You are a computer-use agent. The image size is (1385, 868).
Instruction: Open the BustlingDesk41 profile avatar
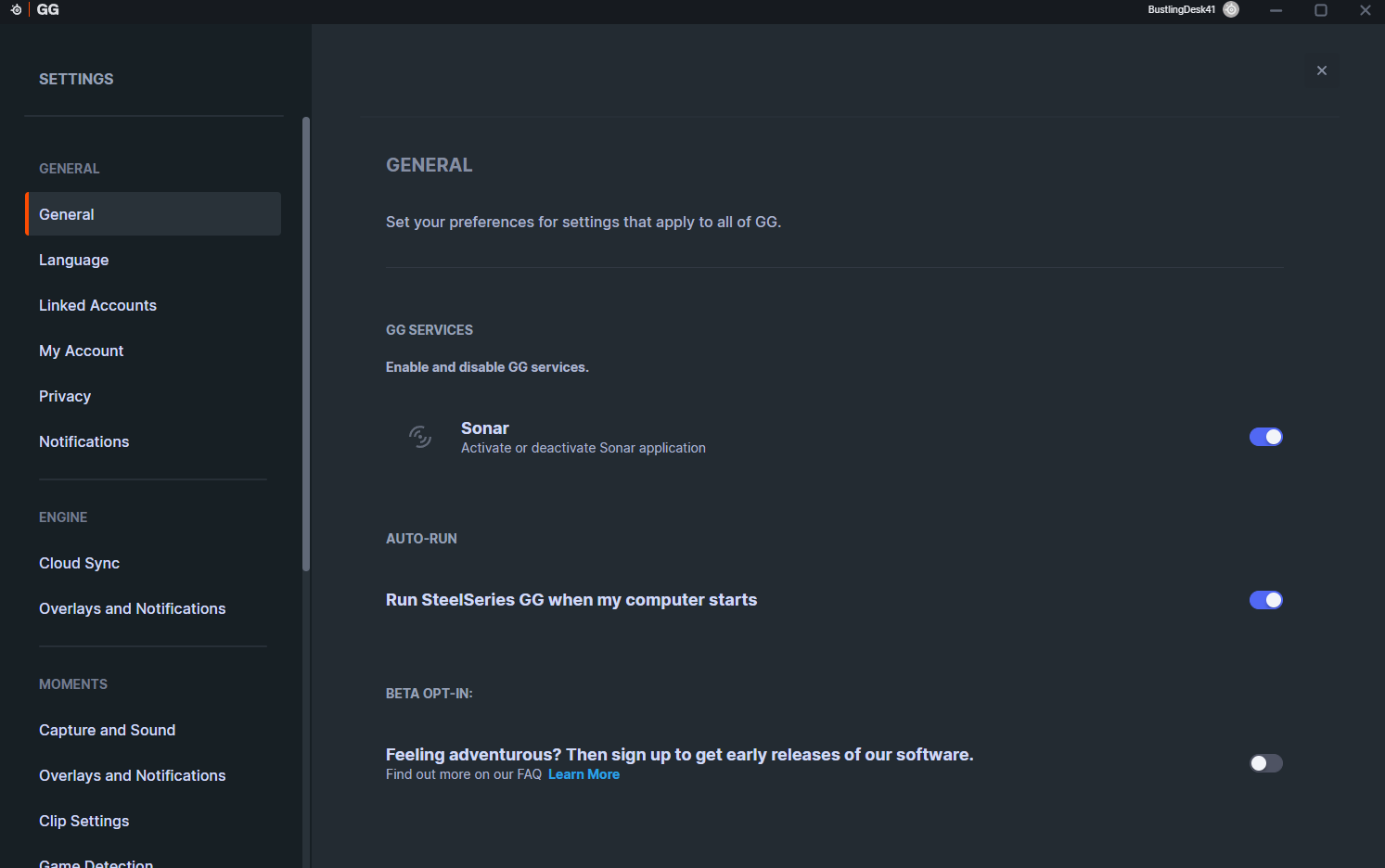[x=1231, y=9]
